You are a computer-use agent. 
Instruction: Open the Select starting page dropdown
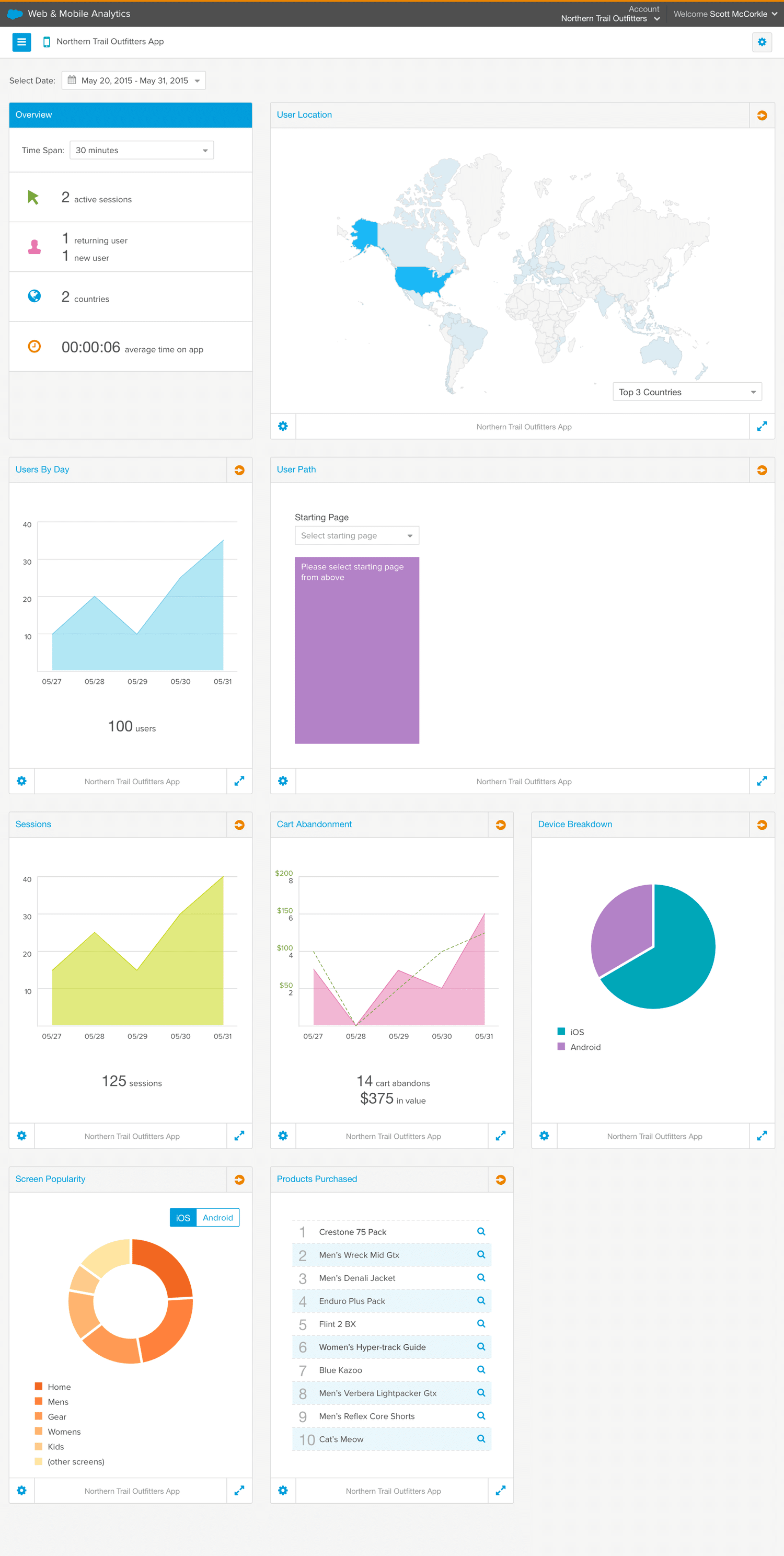click(x=356, y=535)
